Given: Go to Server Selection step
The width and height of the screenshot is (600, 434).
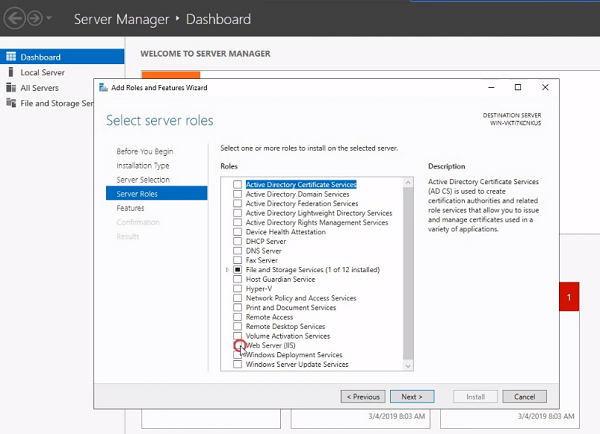Looking at the screenshot, I should pos(143,179).
